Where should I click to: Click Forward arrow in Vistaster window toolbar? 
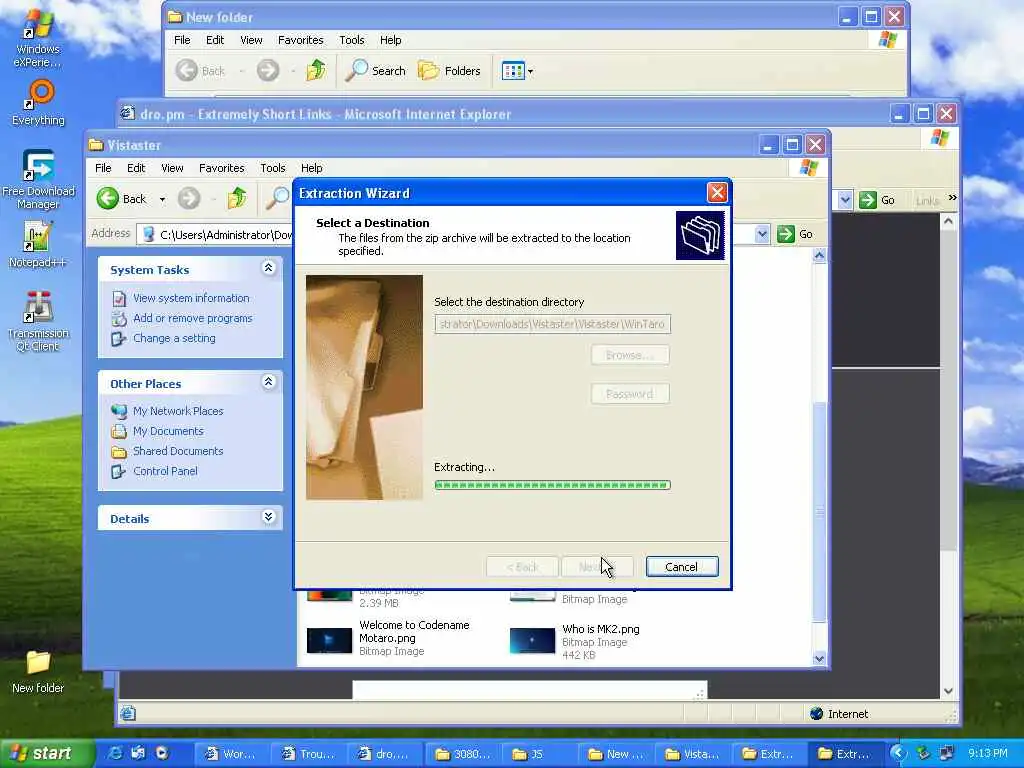click(x=189, y=199)
